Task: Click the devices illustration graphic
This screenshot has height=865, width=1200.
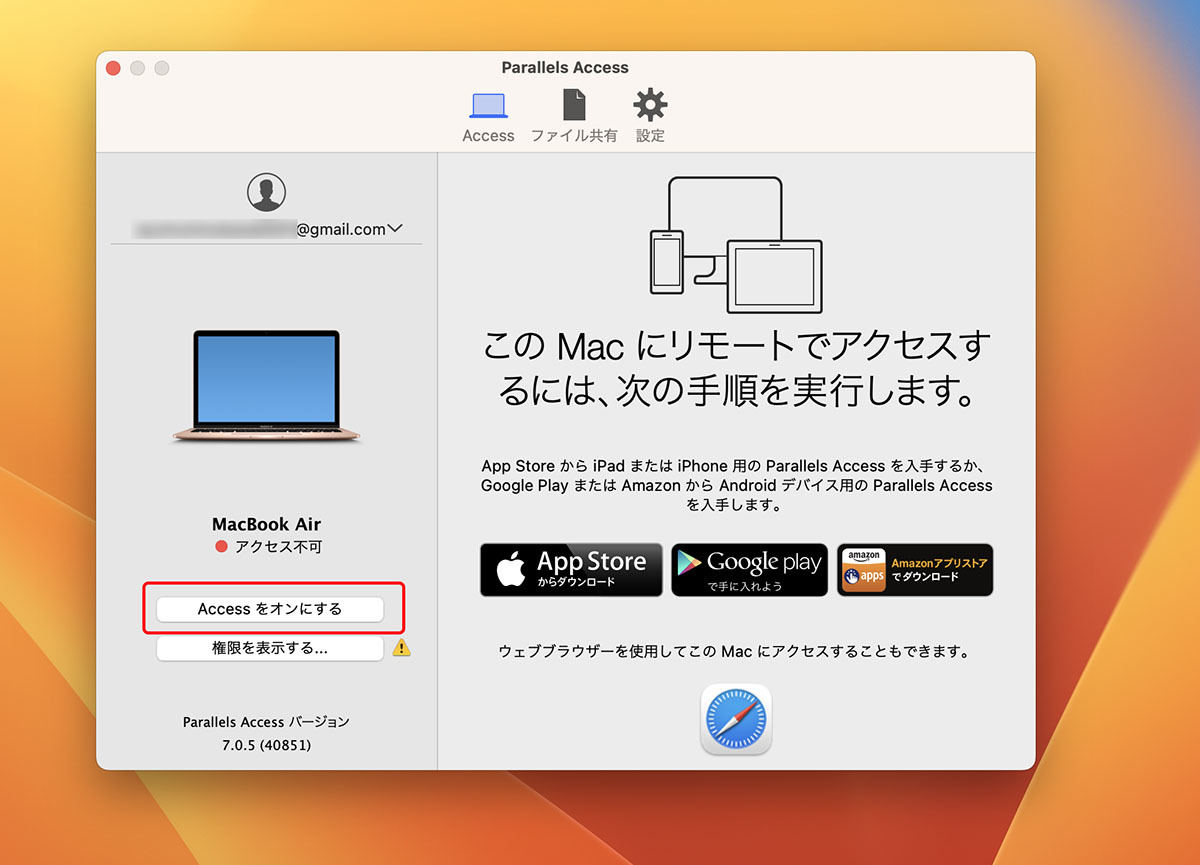Action: click(x=736, y=245)
